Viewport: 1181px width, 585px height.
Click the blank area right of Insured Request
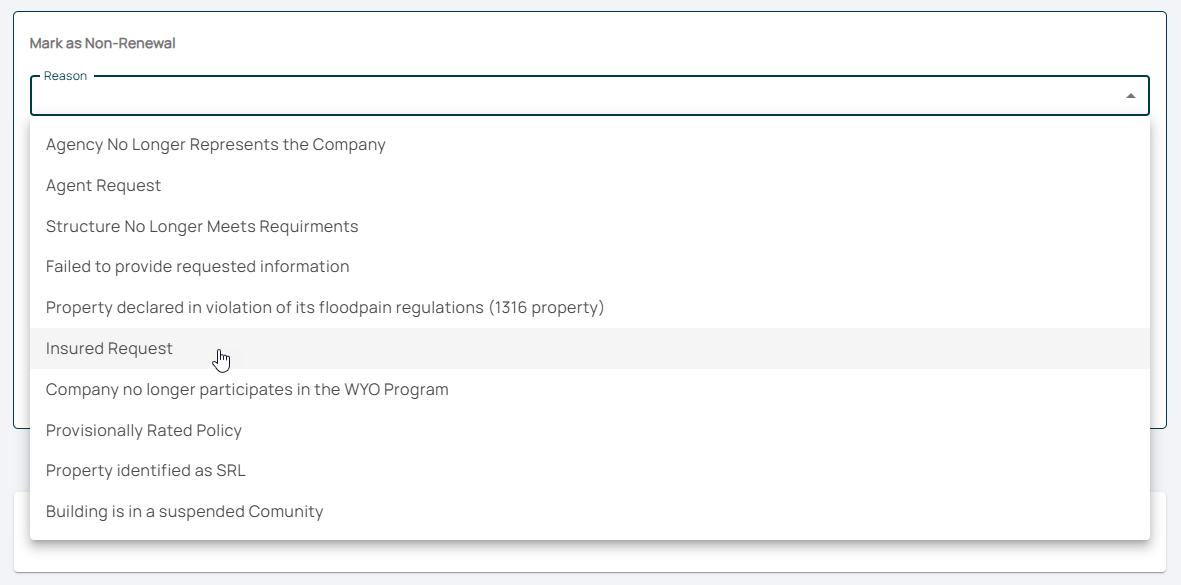coord(700,348)
